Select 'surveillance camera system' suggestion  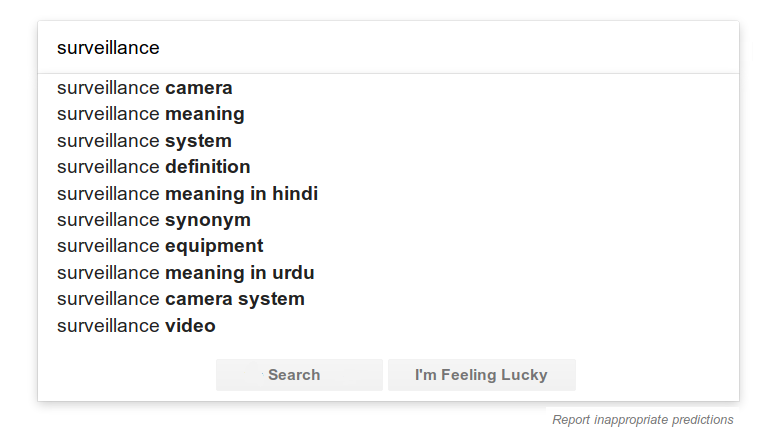[x=181, y=299]
